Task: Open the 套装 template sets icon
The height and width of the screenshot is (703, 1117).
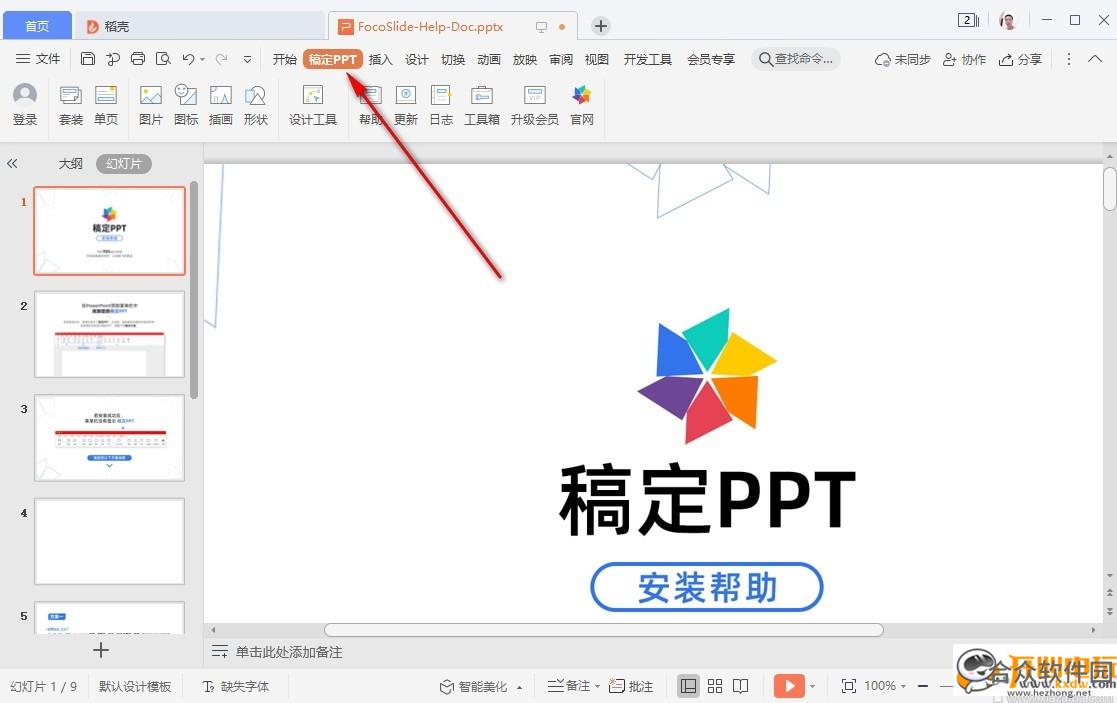Action: click(71, 105)
